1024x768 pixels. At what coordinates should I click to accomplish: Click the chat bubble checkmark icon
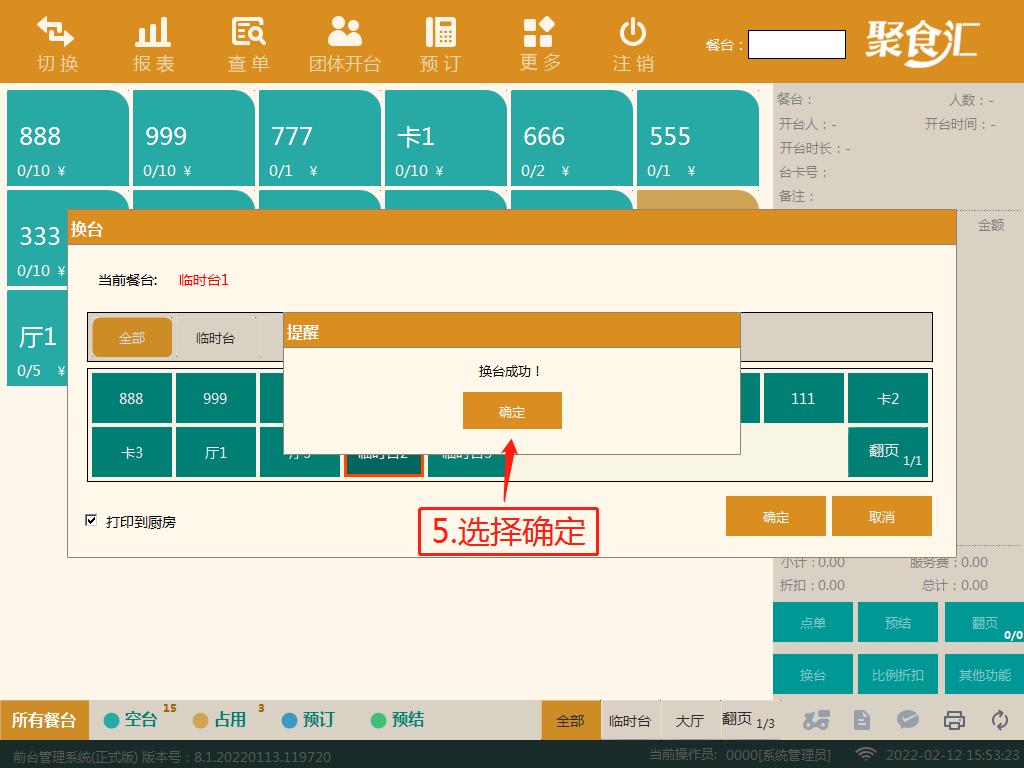[908, 720]
